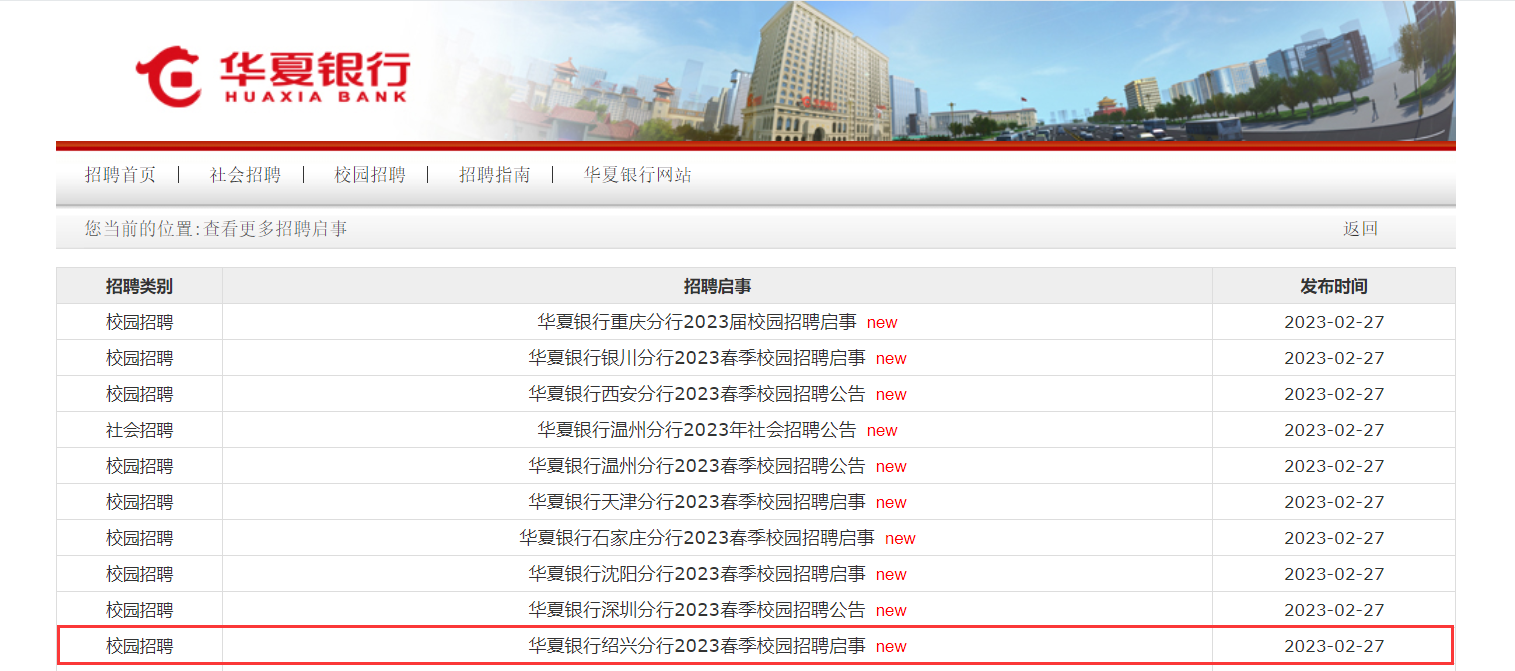
Task: Click the new tag beside 石家庄分行 notice
Action: pos(900,539)
